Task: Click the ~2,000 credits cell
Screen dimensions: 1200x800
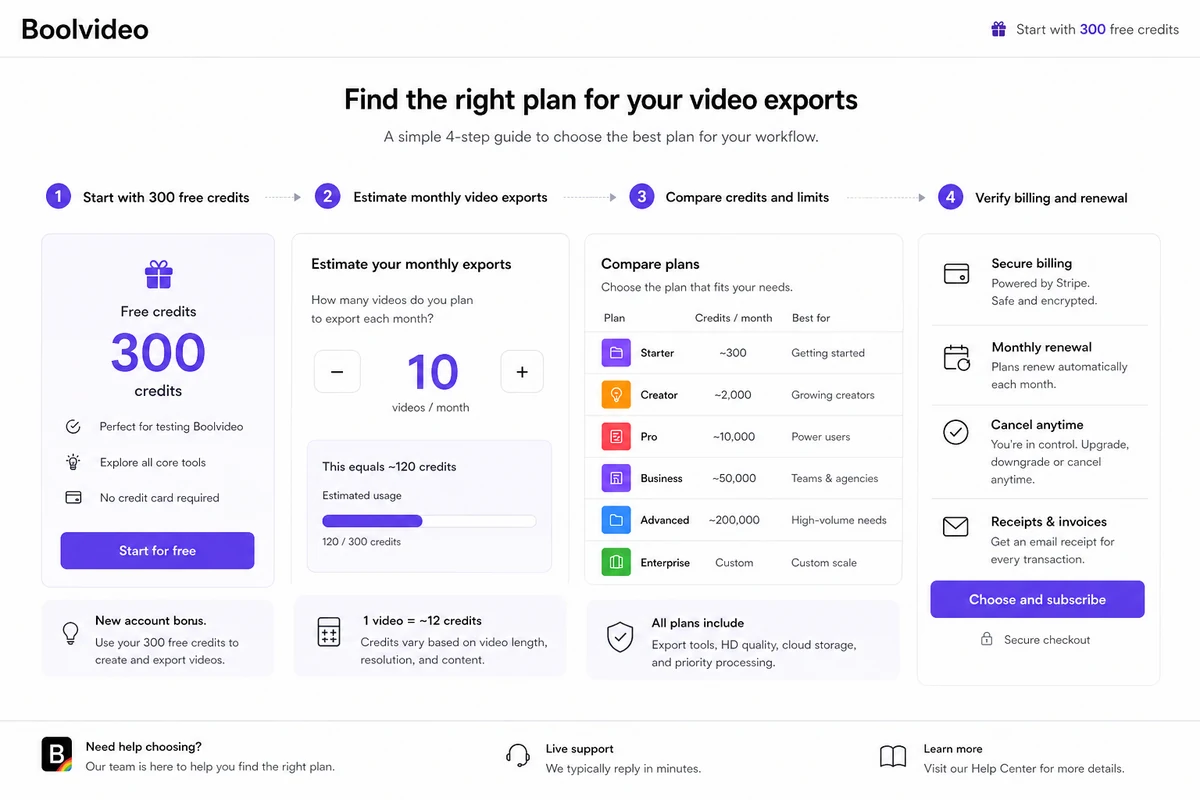Action: point(733,395)
